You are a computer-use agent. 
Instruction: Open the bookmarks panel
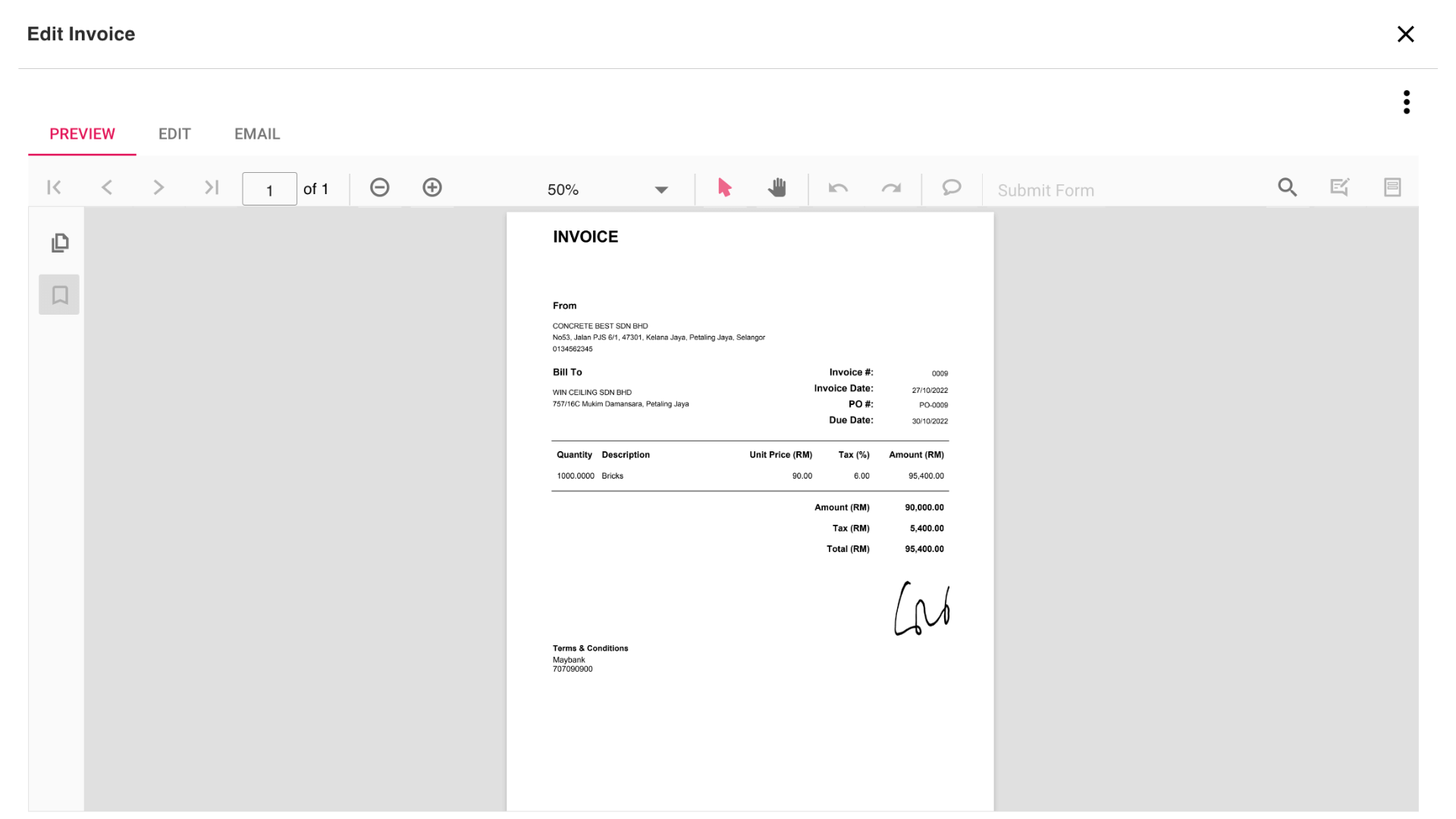60,295
